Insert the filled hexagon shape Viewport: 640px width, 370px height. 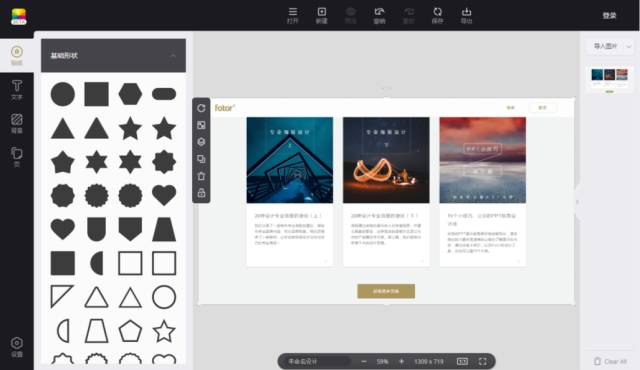[x=130, y=94]
